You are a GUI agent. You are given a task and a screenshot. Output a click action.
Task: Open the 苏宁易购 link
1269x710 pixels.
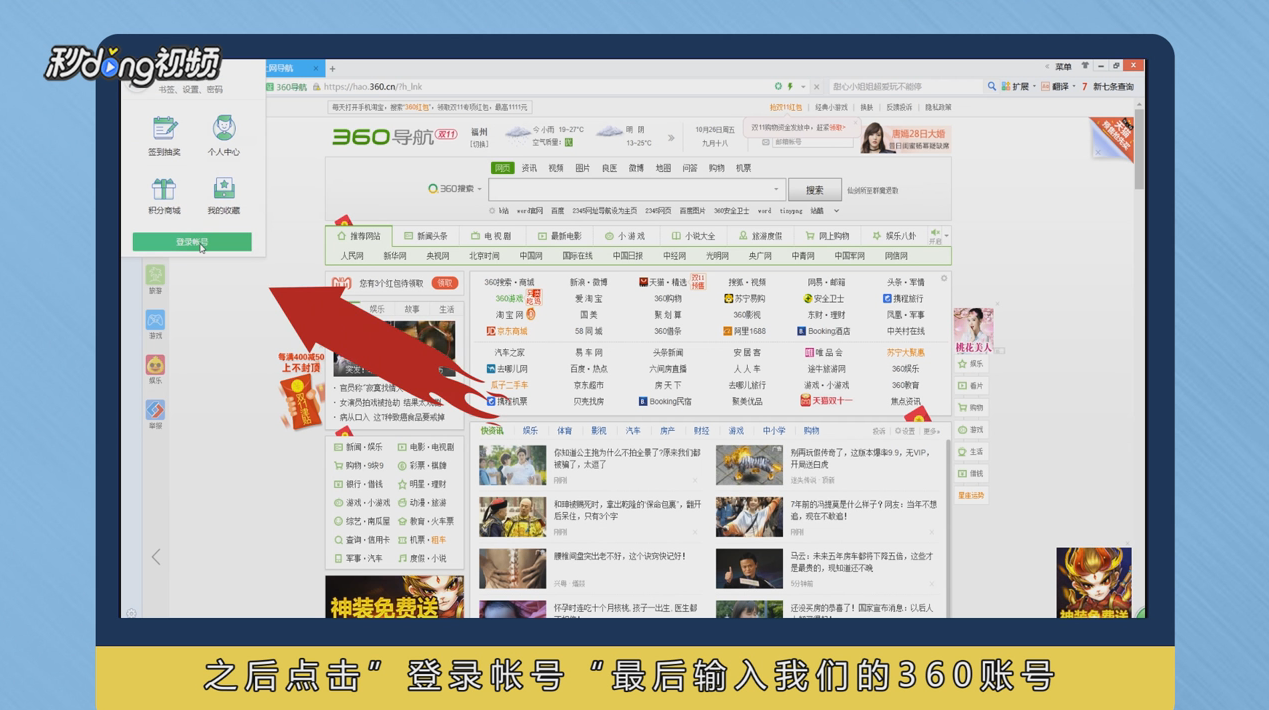tap(744, 298)
